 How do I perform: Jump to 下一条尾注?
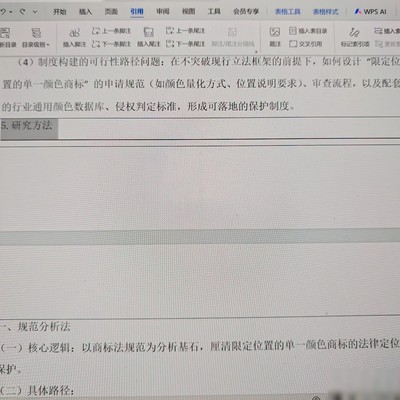[x=185, y=44]
